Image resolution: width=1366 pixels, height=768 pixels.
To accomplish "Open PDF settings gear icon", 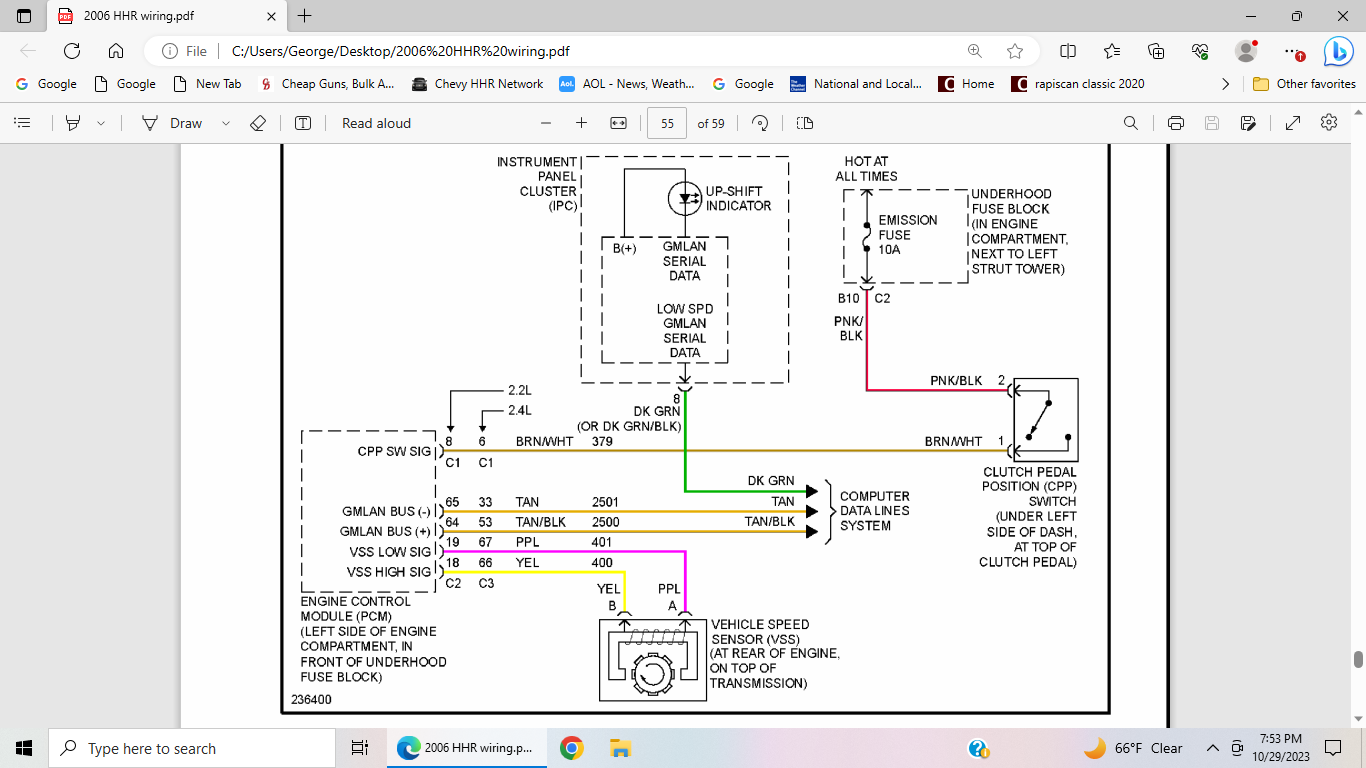I will 1328,123.
